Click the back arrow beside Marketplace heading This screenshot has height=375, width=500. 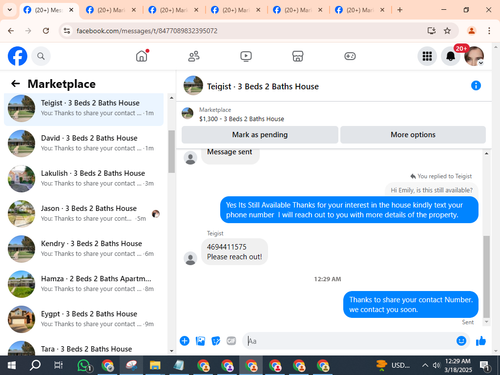click(x=15, y=84)
